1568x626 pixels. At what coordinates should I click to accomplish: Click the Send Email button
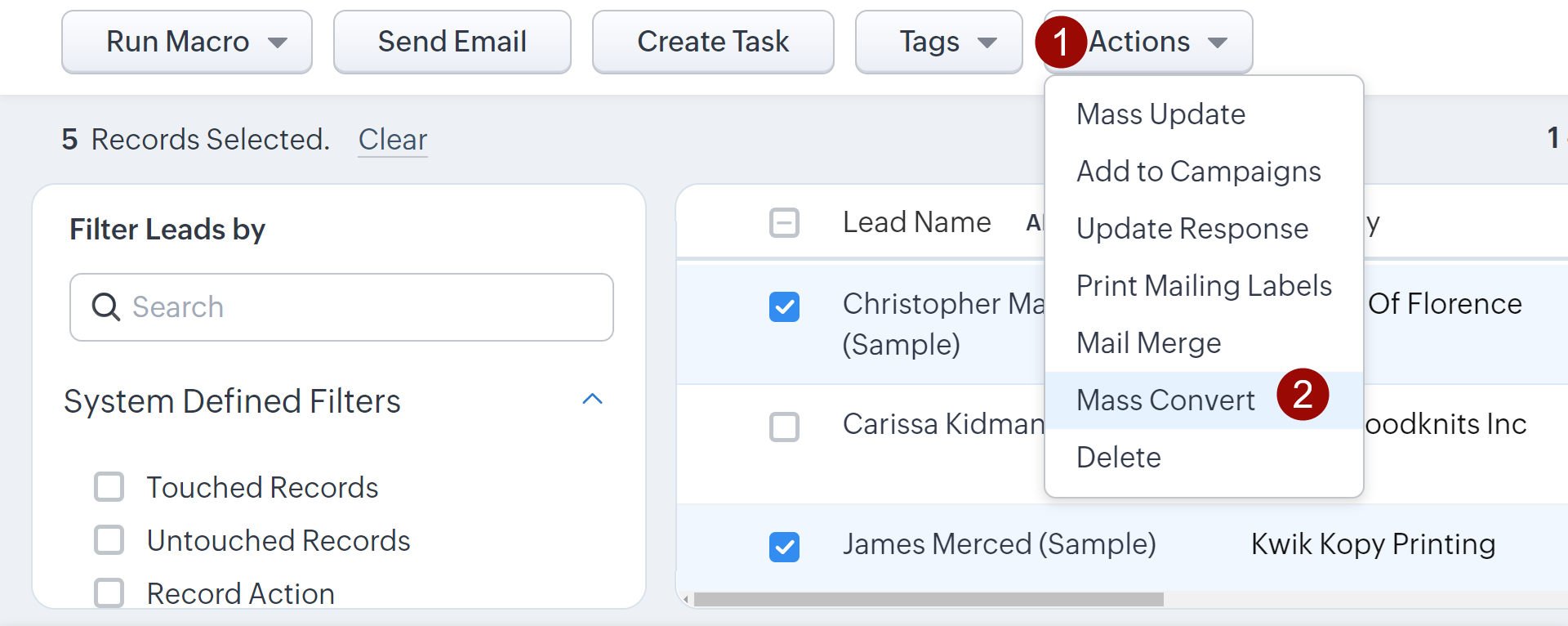(x=452, y=42)
